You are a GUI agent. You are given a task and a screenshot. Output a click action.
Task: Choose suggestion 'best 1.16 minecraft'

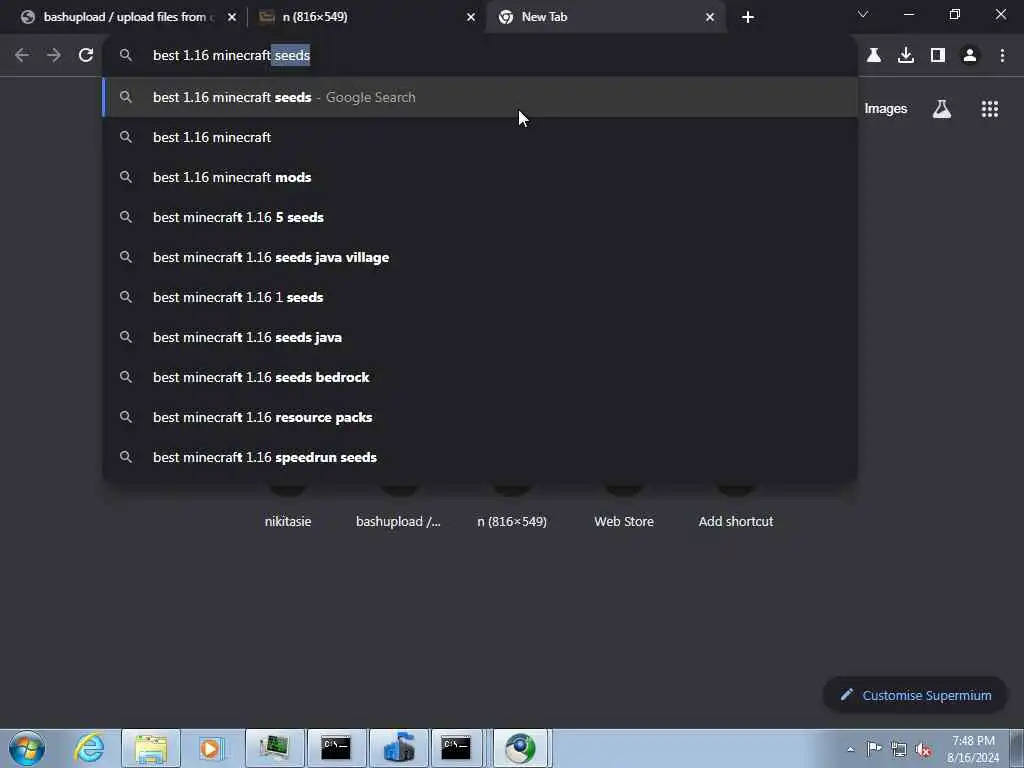click(x=480, y=137)
